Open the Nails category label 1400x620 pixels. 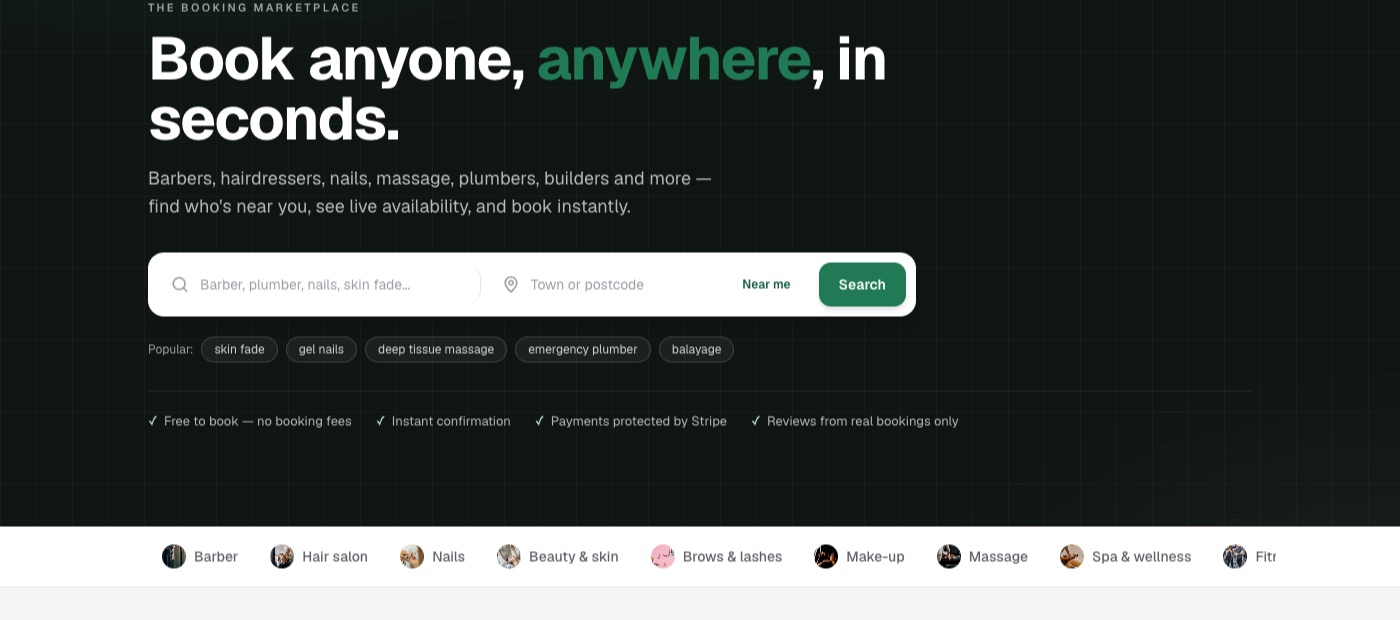(x=448, y=557)
